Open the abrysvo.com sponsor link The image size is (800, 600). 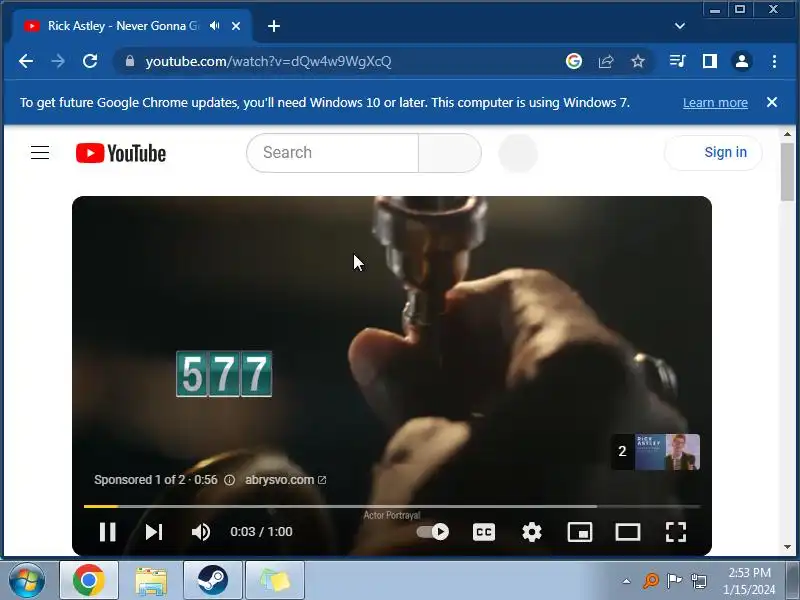[x=285, y=480]
